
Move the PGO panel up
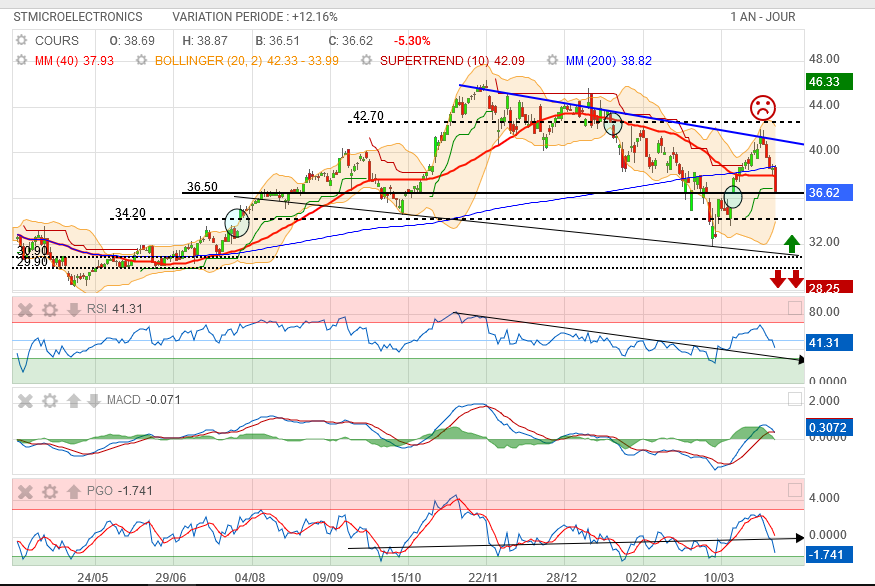click(x=74, y=492)
